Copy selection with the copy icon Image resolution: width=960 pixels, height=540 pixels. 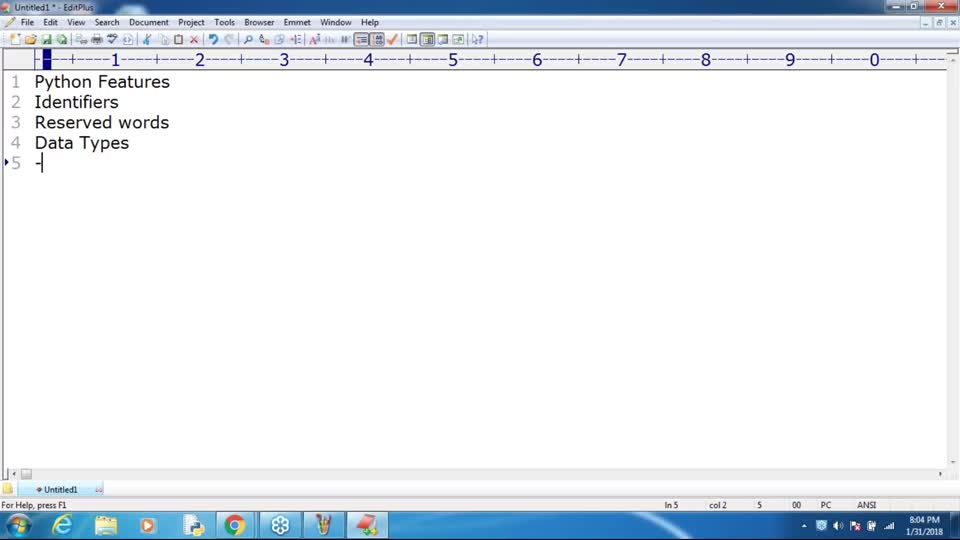[163, 40]
